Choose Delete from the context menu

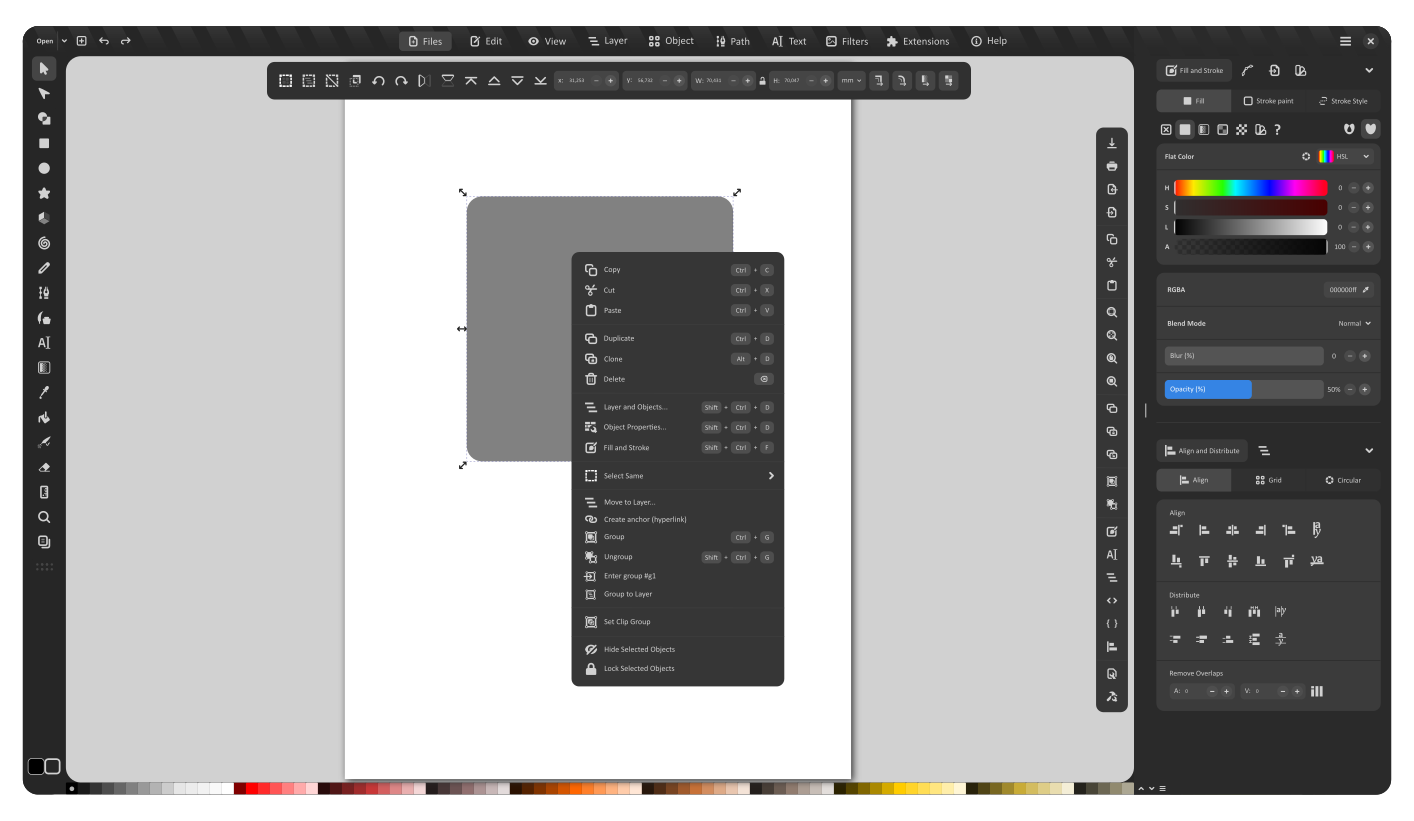(x=678, y=379)
